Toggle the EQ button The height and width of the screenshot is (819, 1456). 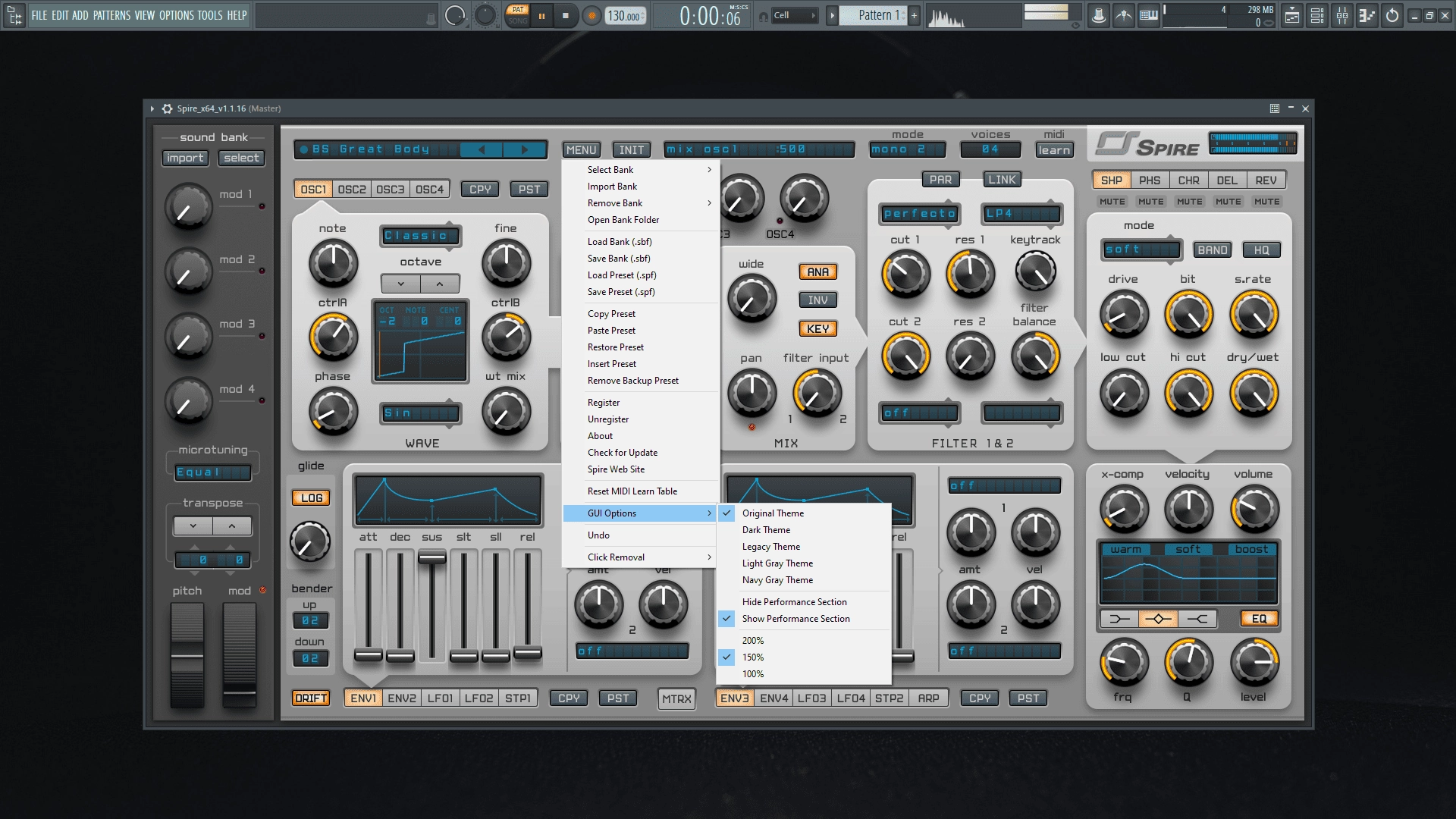(1259, 619)
